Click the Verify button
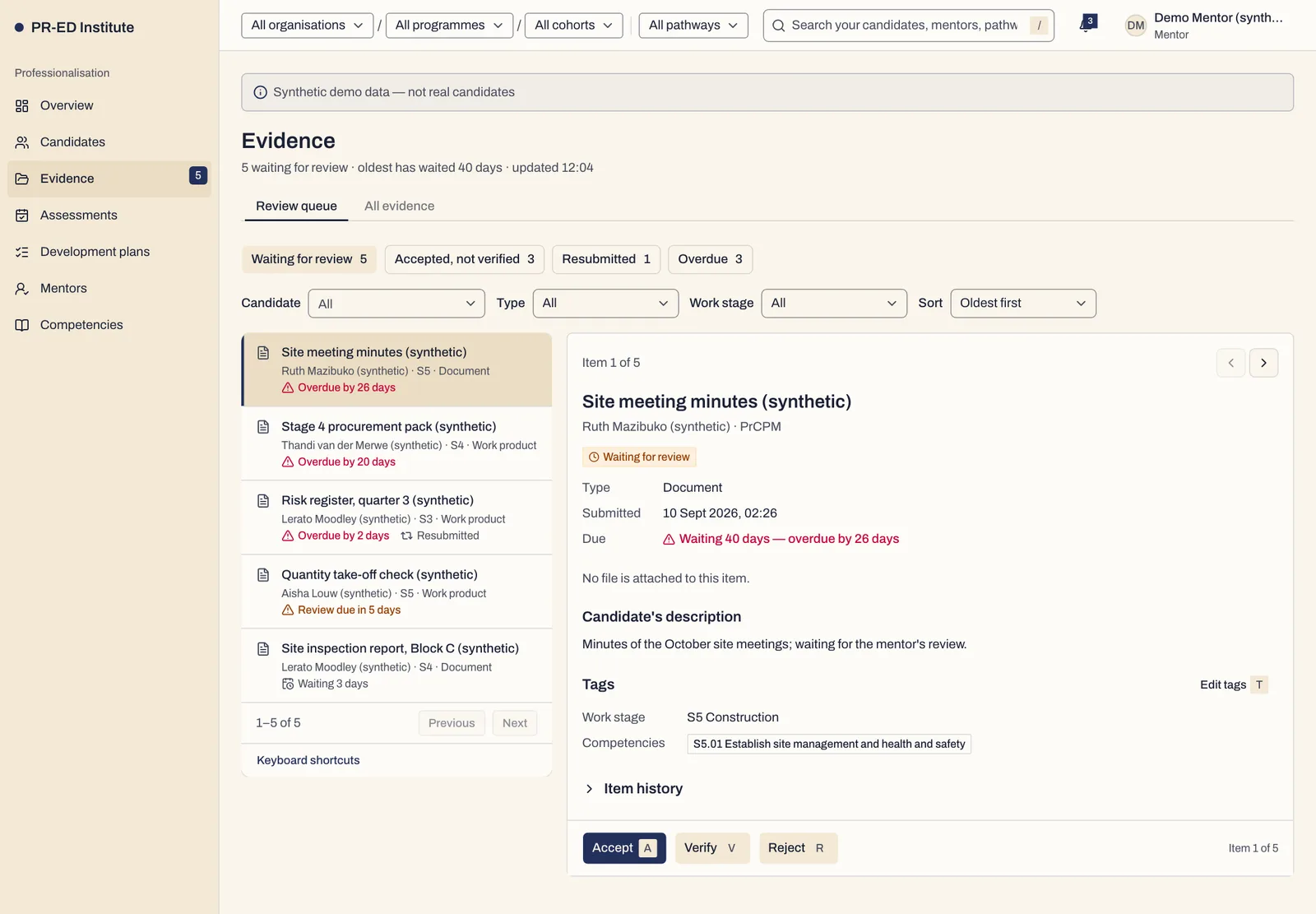This screenshot has height=914, width=1316. point(712,848)
